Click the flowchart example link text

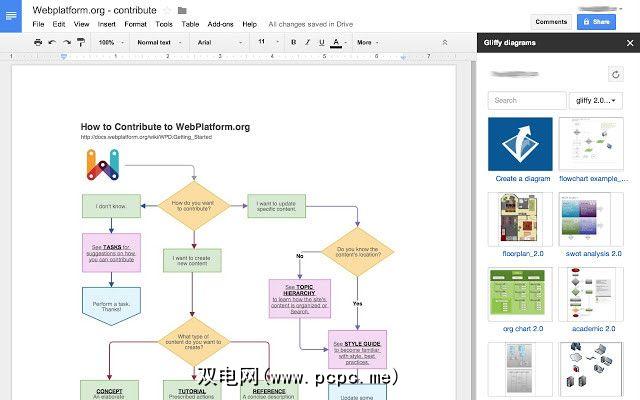click(593, 178)
